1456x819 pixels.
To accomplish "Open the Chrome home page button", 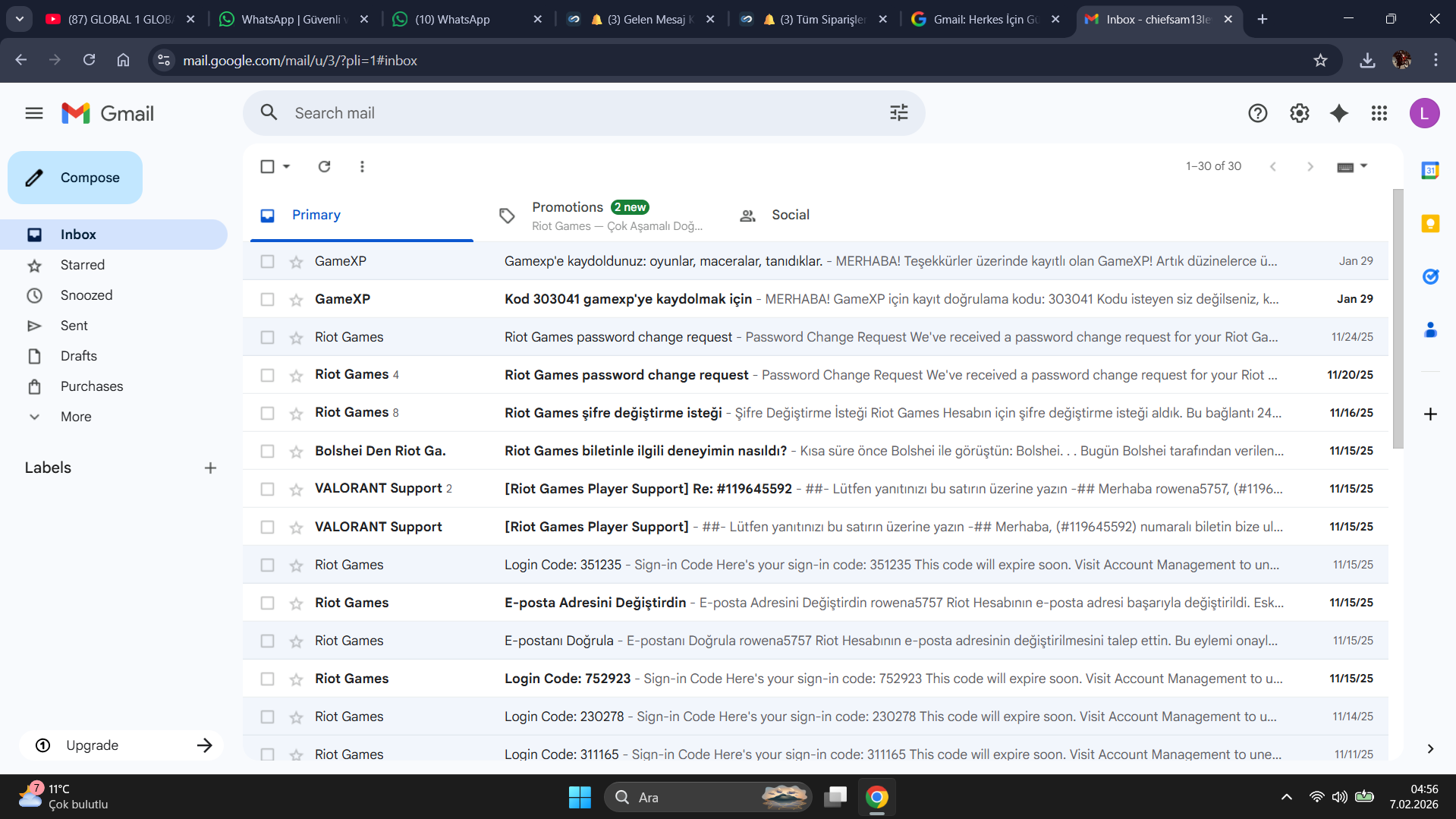I will coord(123,60).
